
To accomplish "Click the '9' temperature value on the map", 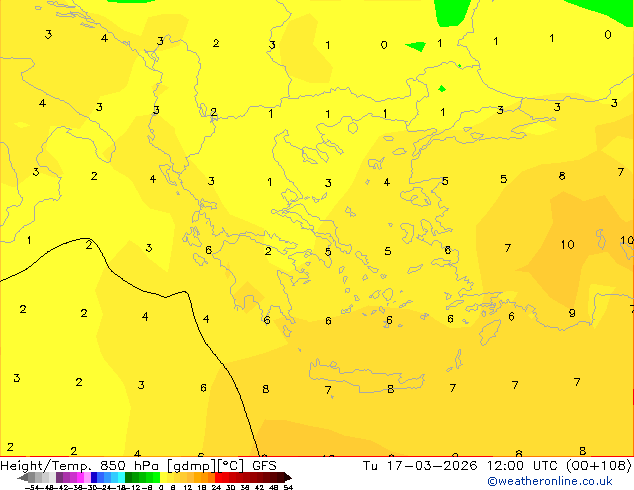I will pyautogui.click(x=572, y=313).
